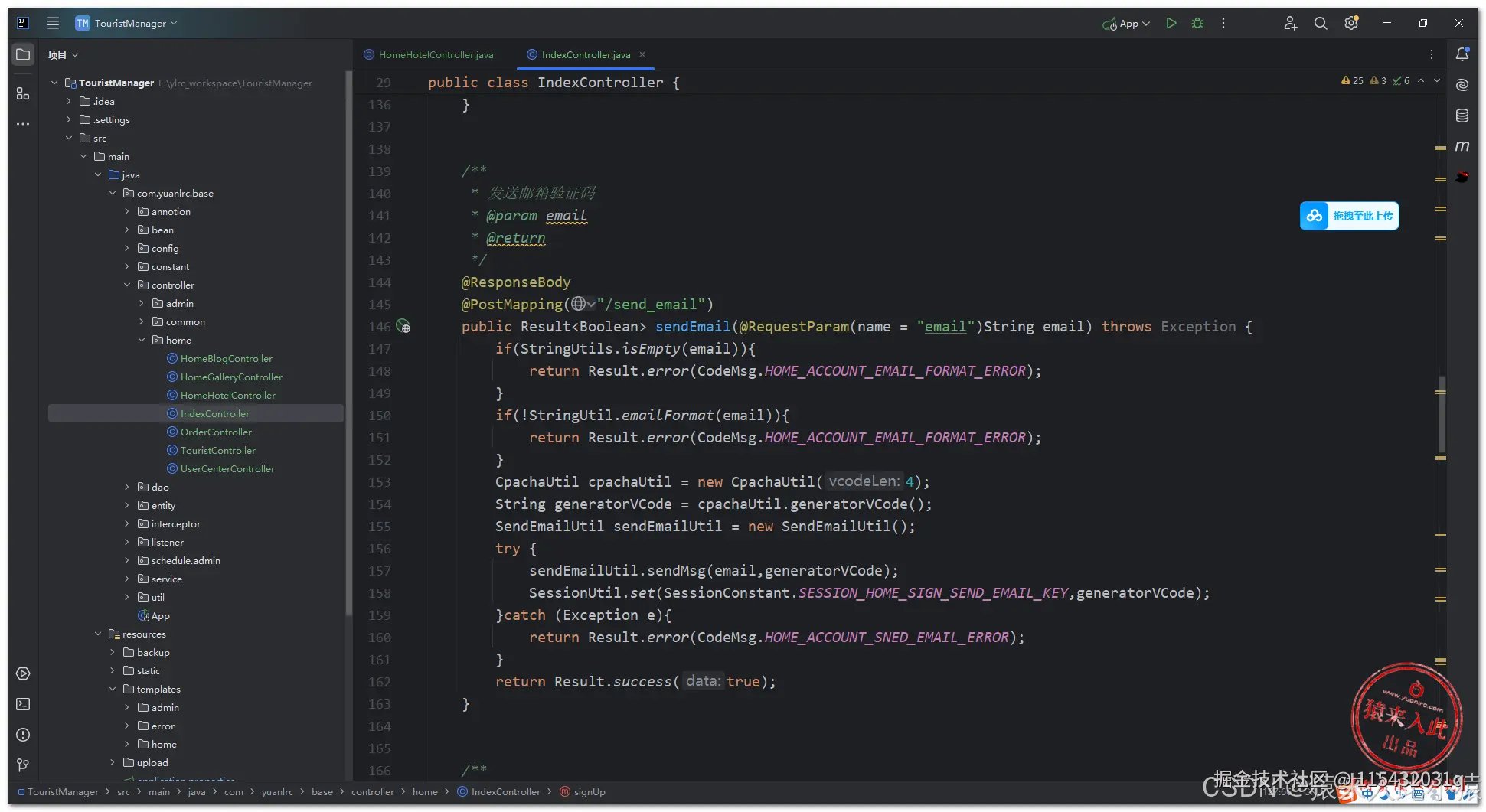Open the project view selector dropdown

(64, 54)
